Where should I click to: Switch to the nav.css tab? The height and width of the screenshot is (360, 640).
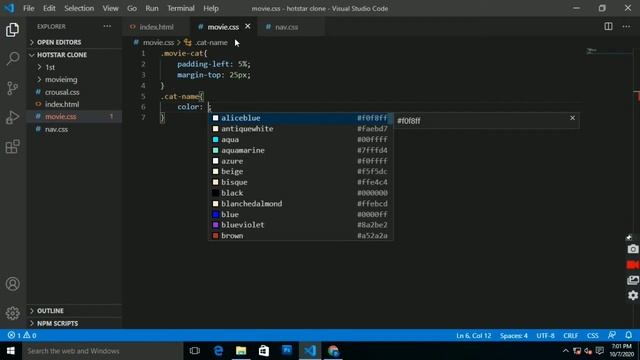coord(291,27)
